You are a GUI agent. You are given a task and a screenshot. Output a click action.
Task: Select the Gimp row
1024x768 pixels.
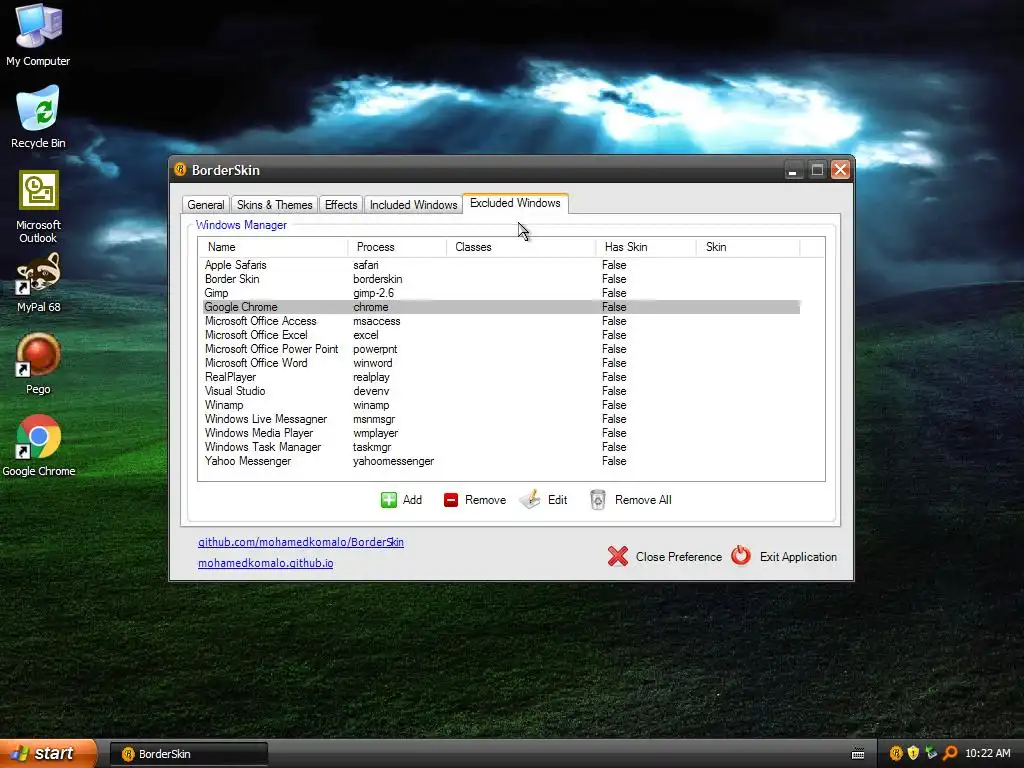(x=502, y=293)
